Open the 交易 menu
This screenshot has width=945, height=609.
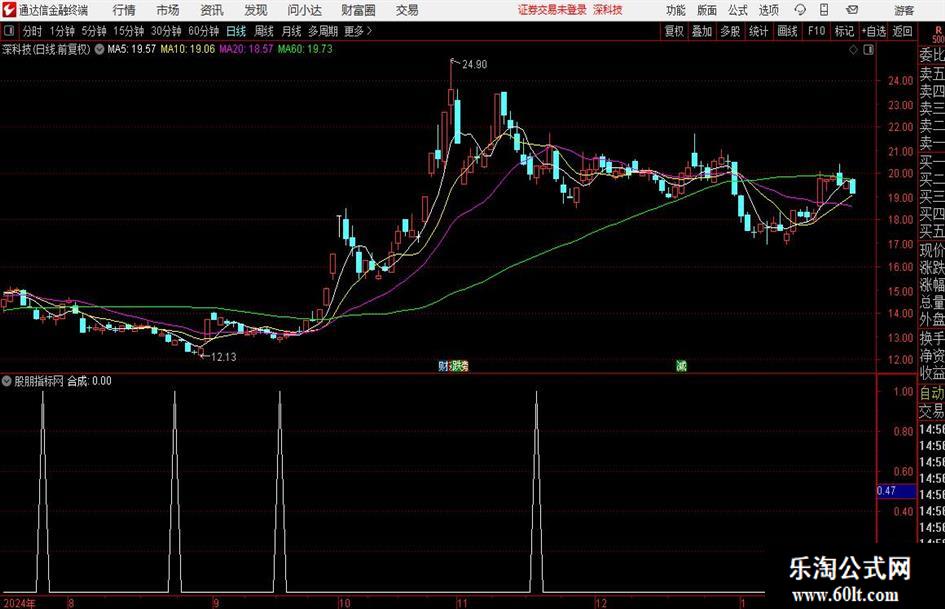(x=407, y=10)
